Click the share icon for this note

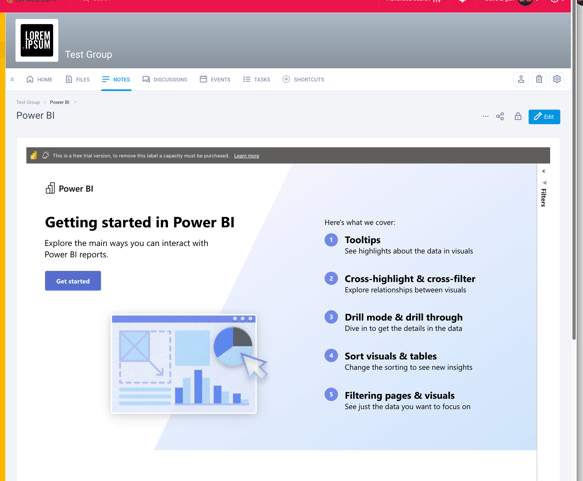pyautogui.click(x=500, y=116)
